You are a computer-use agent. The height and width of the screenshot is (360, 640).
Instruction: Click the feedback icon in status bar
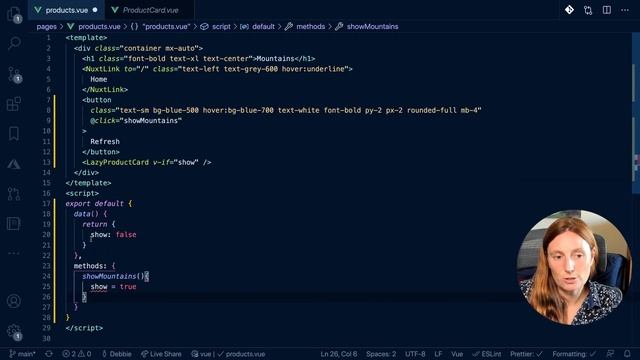point(610,354)
